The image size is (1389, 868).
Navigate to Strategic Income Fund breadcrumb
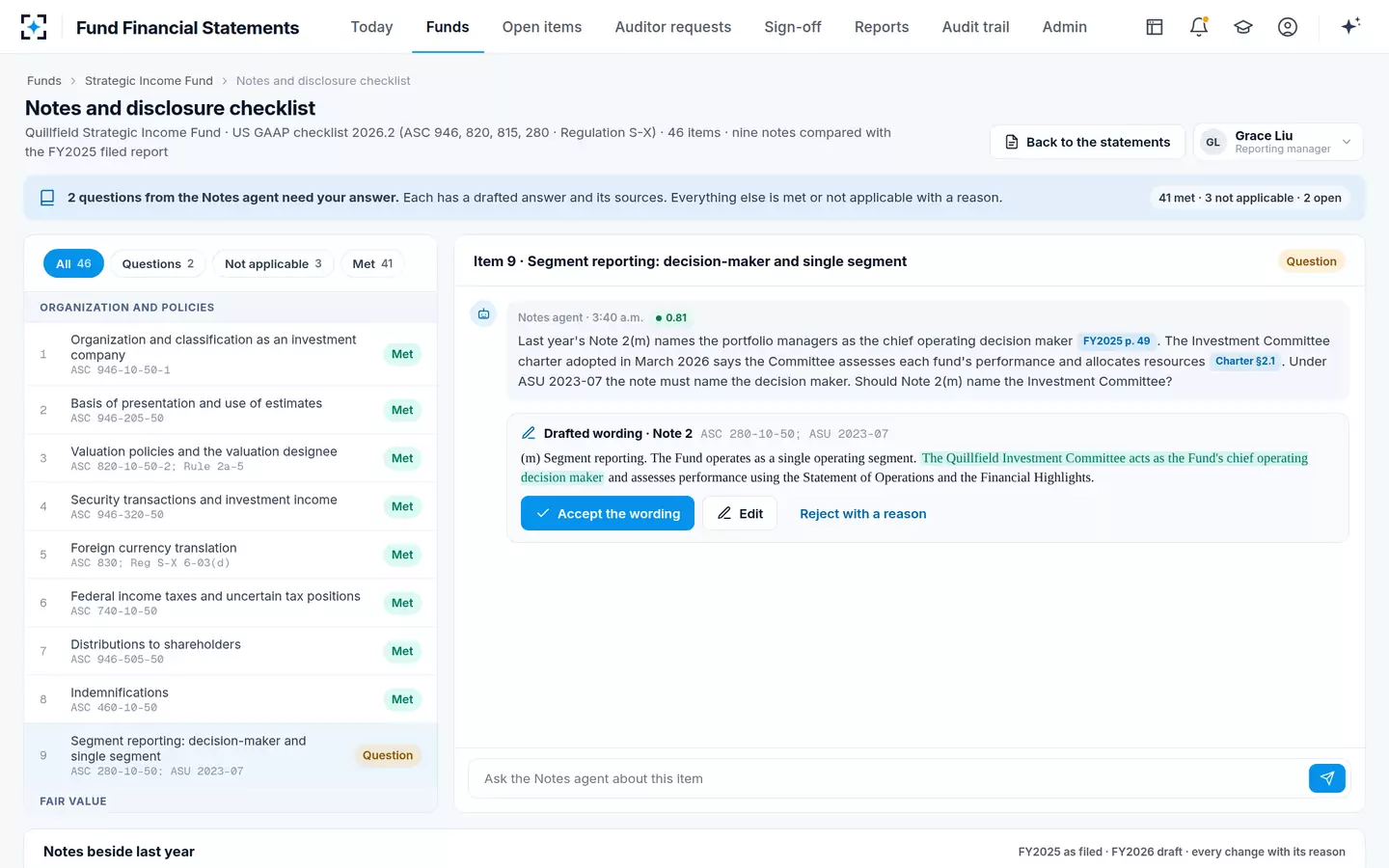point(149,81)
